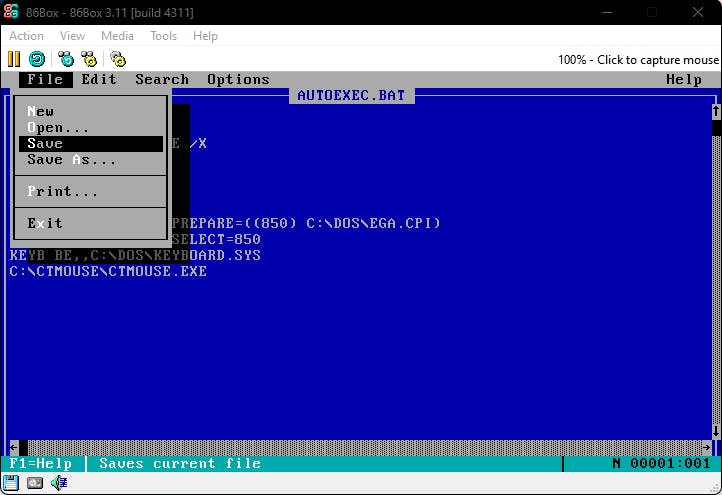Click the PREPARE=((850) C:\DOS\EGA.CPI) line
The image size is (722, 495).
(x=306, y=223)
